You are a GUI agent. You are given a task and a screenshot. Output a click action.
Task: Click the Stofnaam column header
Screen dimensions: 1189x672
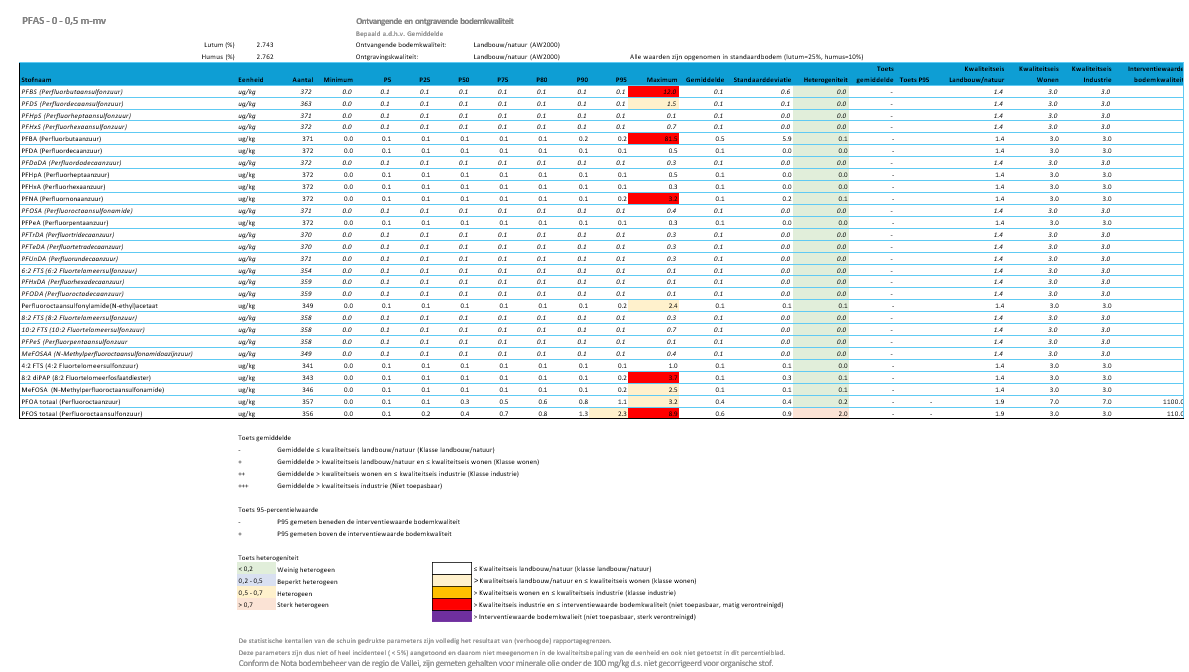(37, 78)
